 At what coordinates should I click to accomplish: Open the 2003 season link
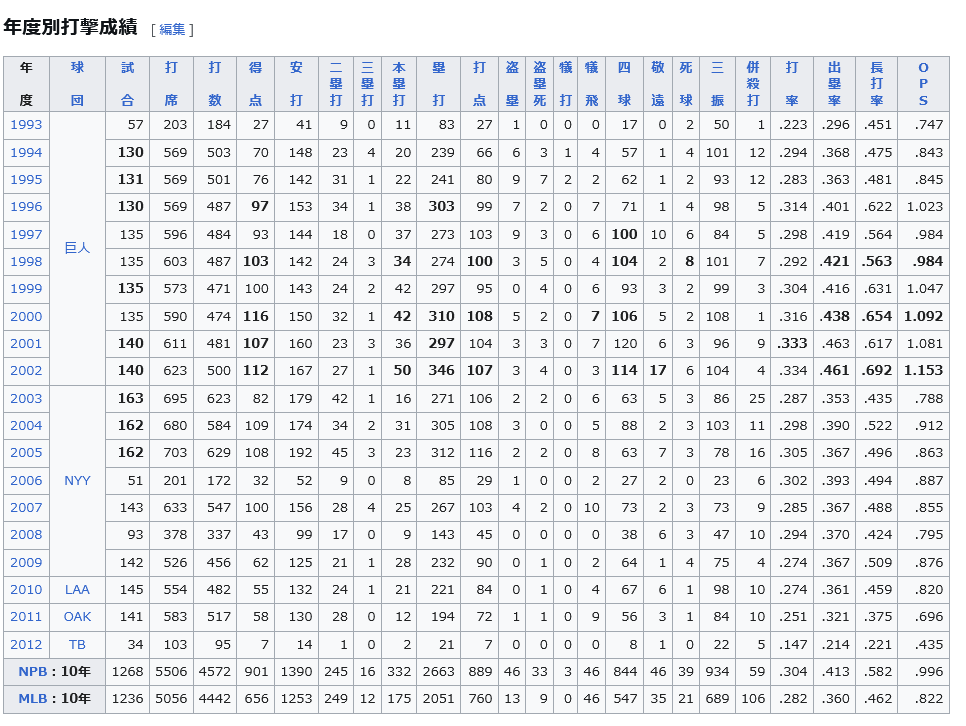click(x=26, y=399)
